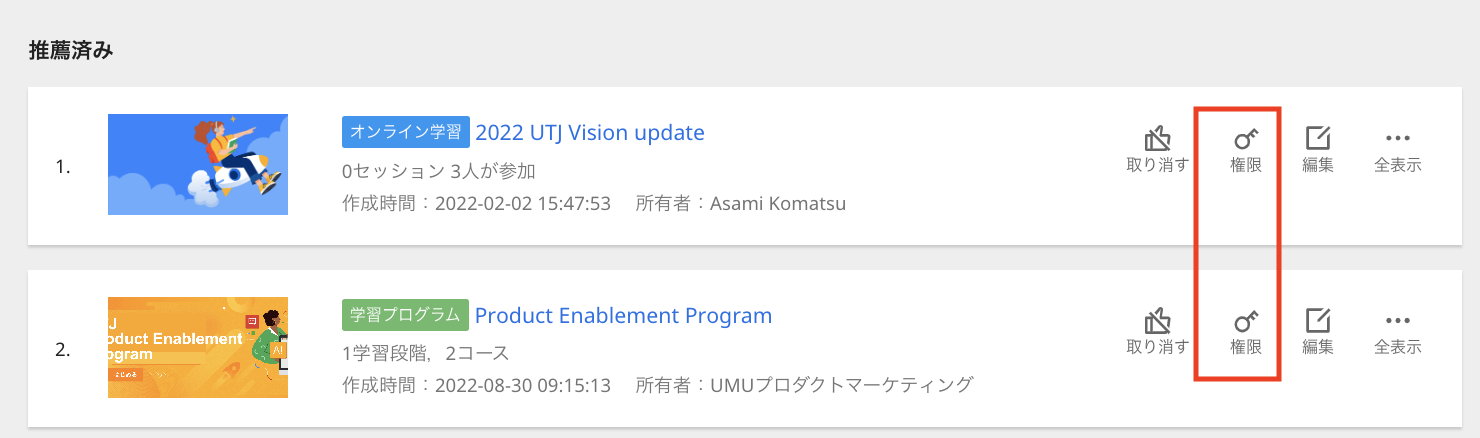Click the owner UMUプロダクトマーケティング text
The image size is (1480, 438).
pos(841,385)
